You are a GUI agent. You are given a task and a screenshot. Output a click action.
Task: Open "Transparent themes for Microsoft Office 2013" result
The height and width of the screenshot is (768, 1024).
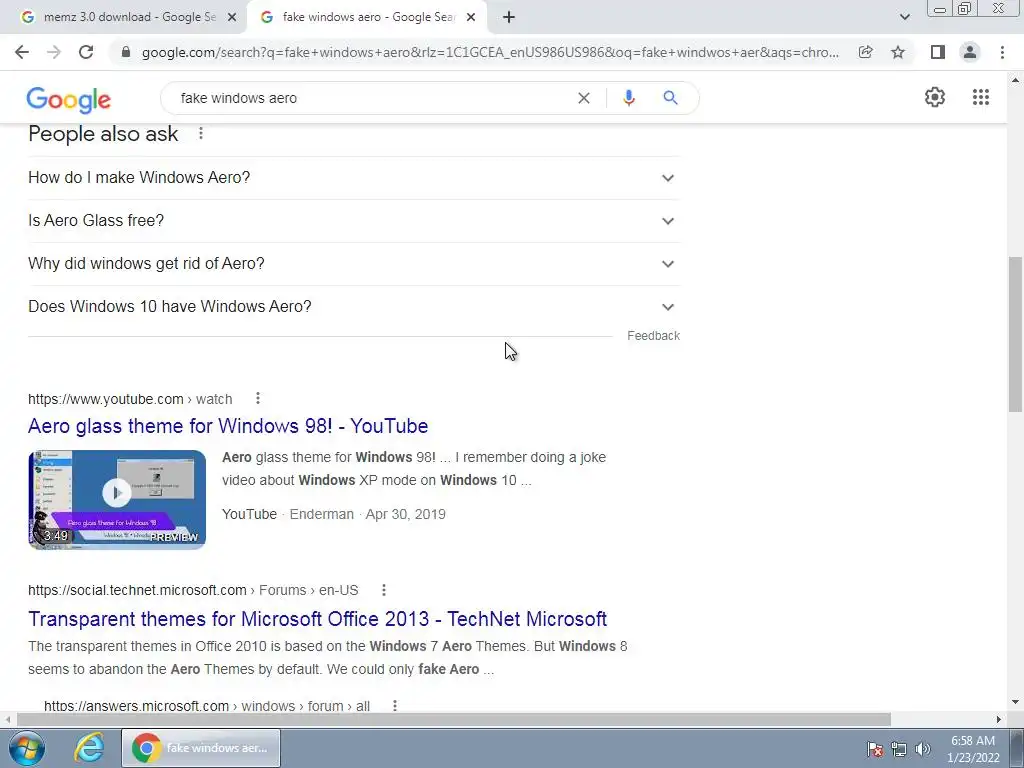pos(317,618)
